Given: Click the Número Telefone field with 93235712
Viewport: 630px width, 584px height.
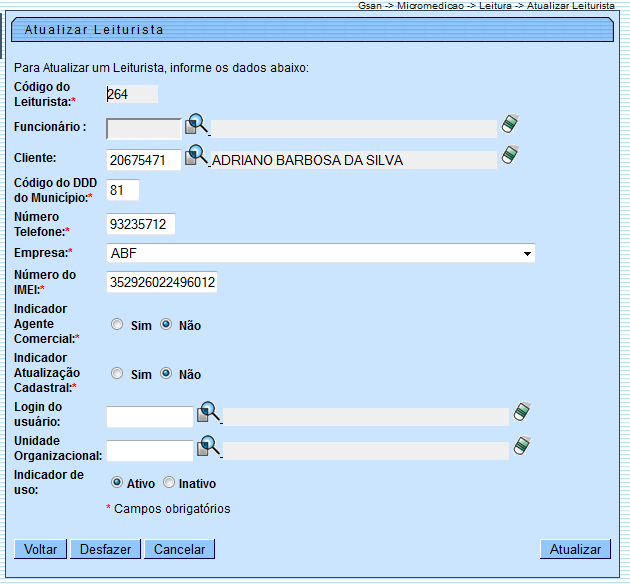Looking at the screenshot, I should (x=140, y=224).
